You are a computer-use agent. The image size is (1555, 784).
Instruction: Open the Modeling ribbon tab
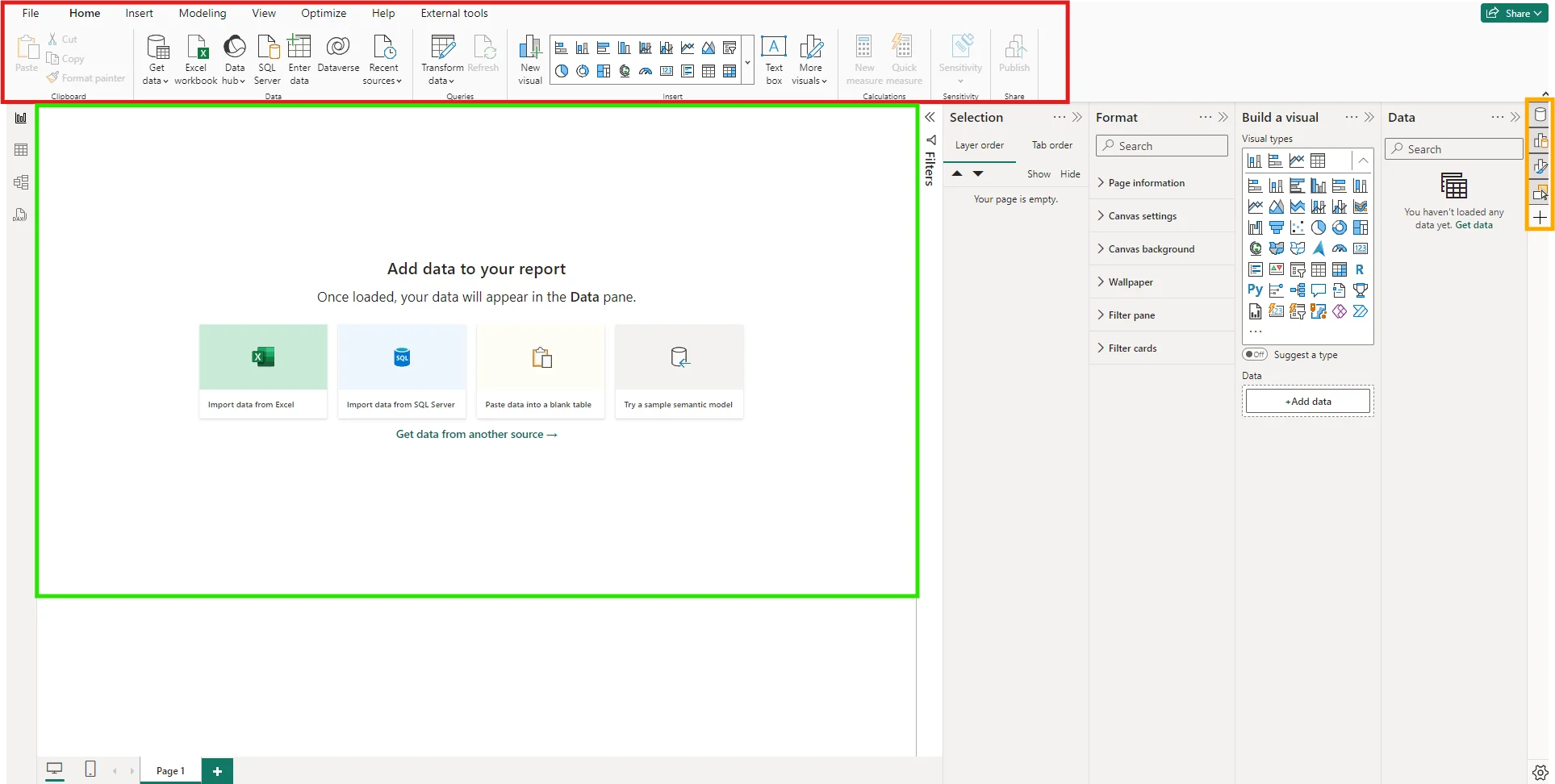(203, 13)
